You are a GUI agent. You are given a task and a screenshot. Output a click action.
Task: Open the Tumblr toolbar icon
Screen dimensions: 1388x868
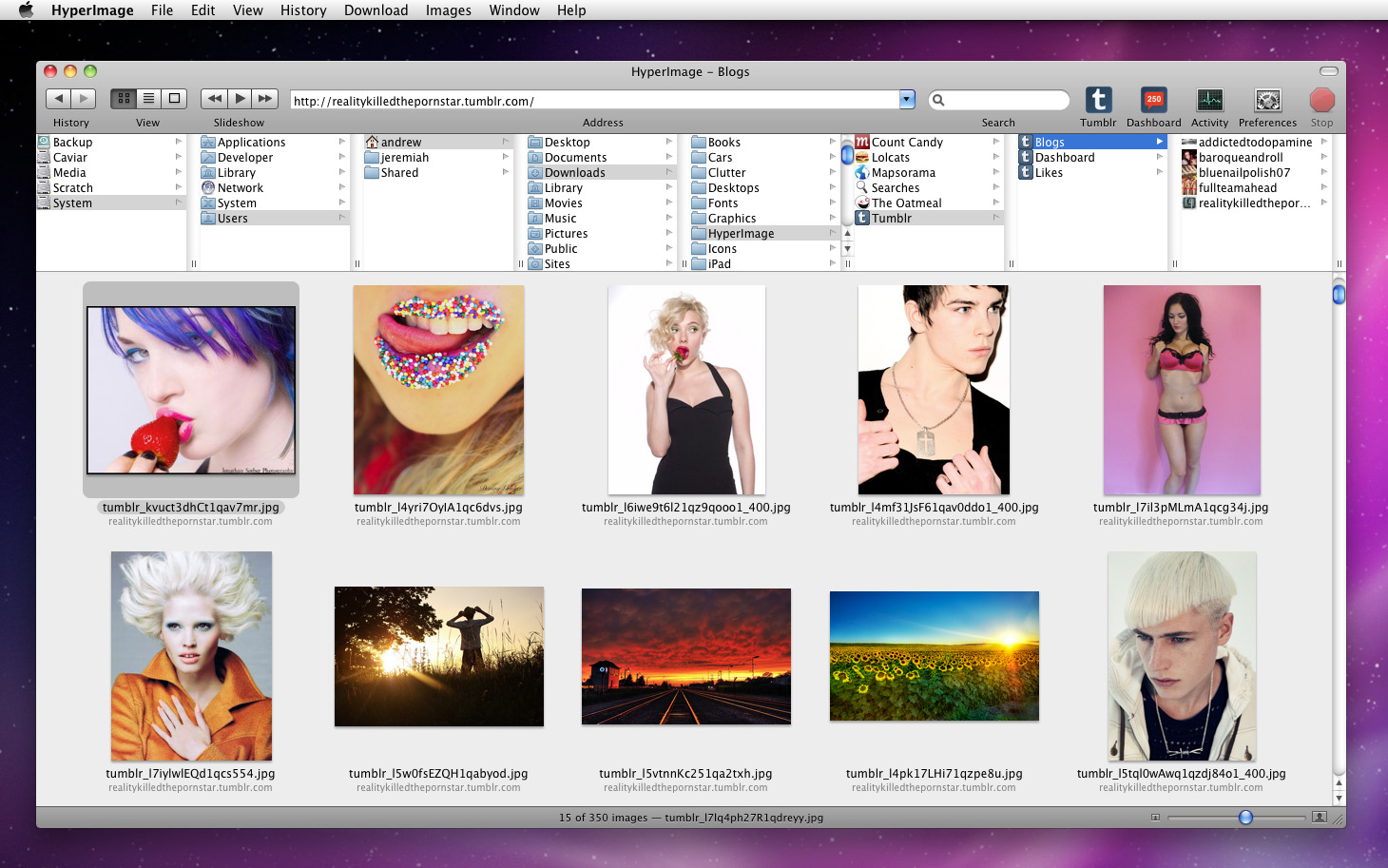[1098, 100]
